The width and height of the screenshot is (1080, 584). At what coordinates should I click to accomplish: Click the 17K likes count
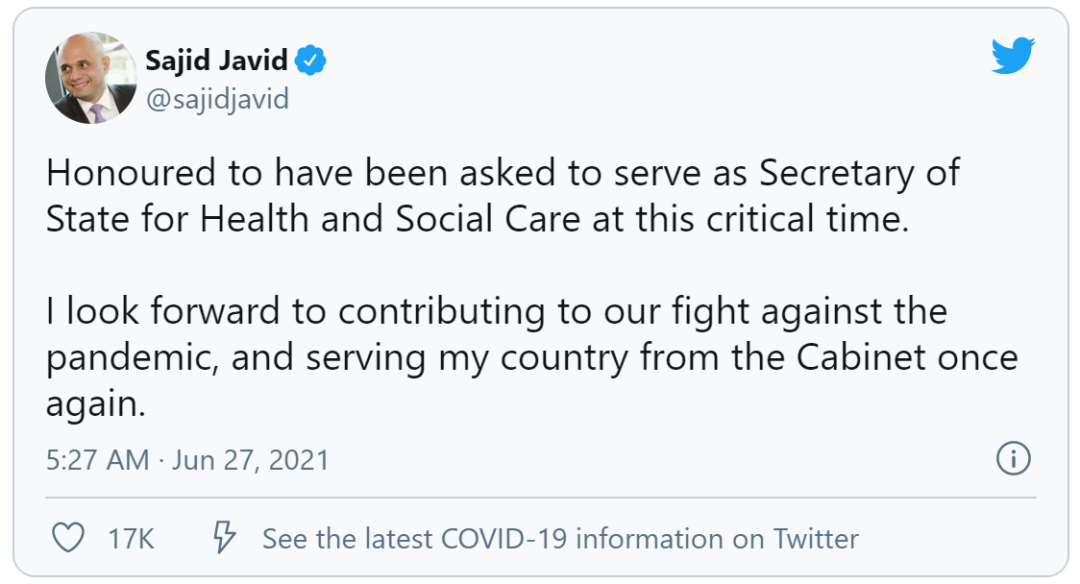coord(131,540)
